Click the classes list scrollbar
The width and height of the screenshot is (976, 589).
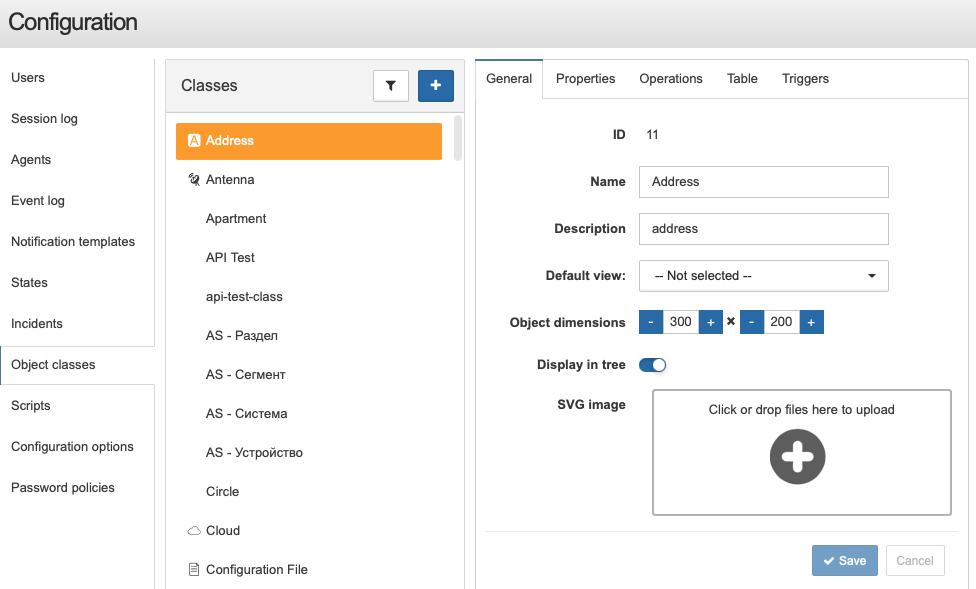pos(458,138)
